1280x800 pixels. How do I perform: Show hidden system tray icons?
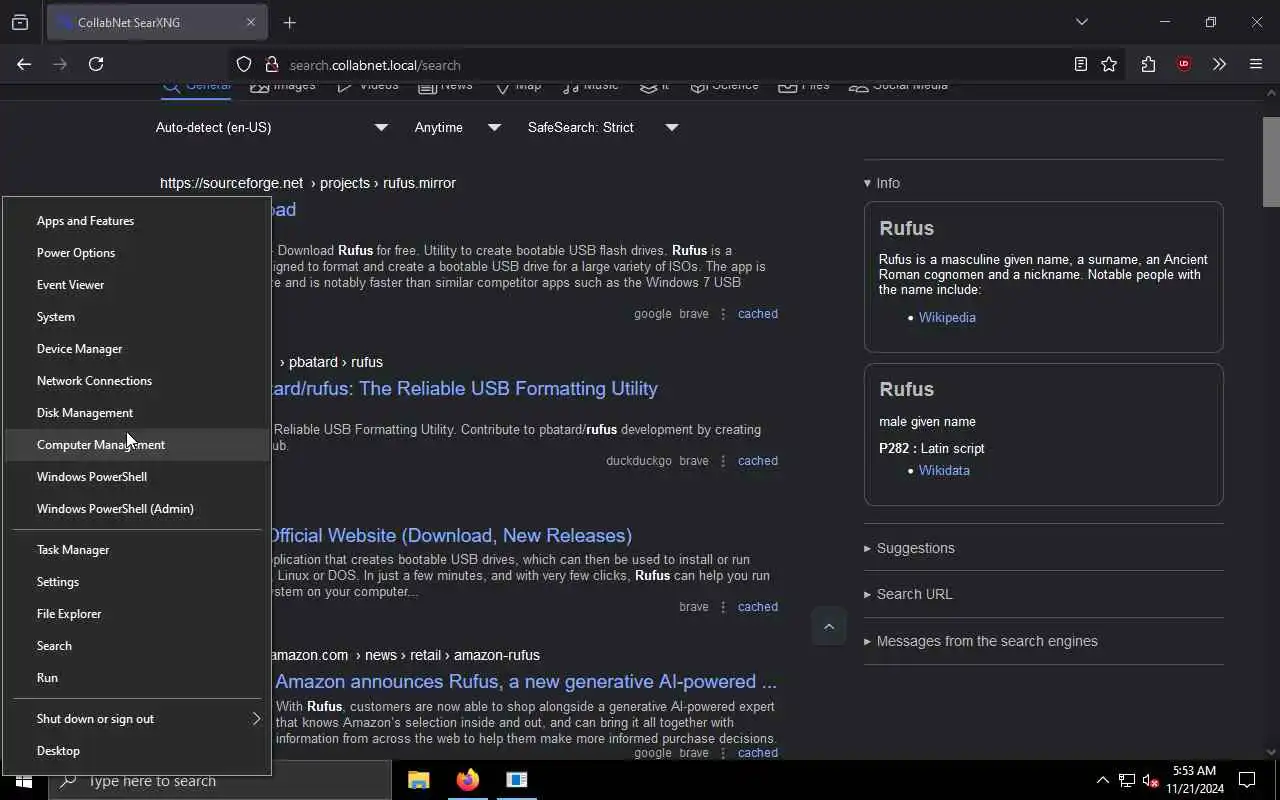[x=1102, y=781]
